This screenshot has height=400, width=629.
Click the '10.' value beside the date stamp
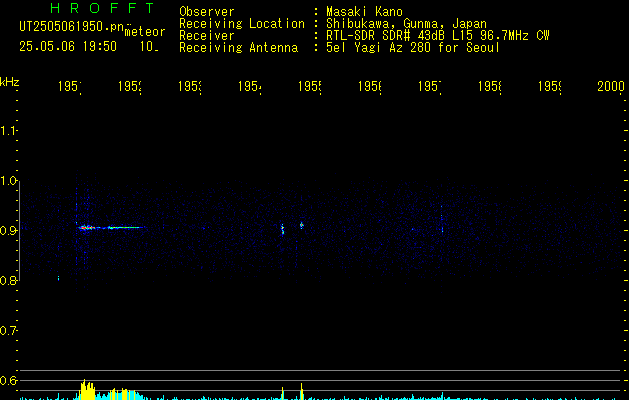pos(149,46)
